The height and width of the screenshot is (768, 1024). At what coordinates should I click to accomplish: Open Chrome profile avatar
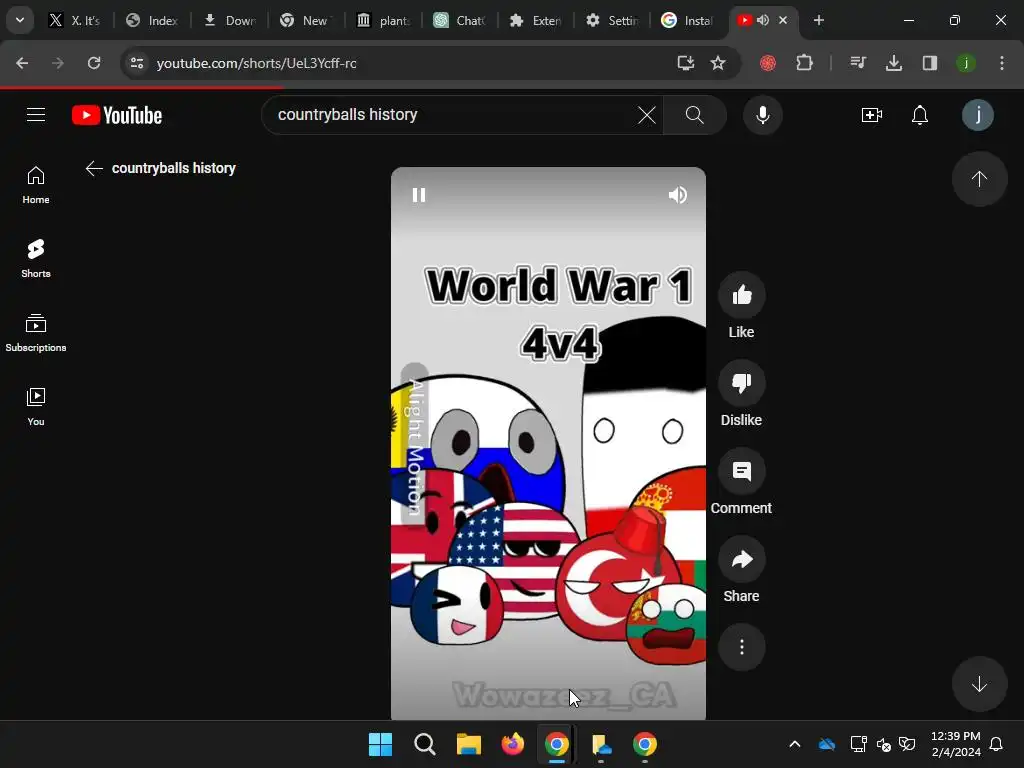[x=966, y=63]
